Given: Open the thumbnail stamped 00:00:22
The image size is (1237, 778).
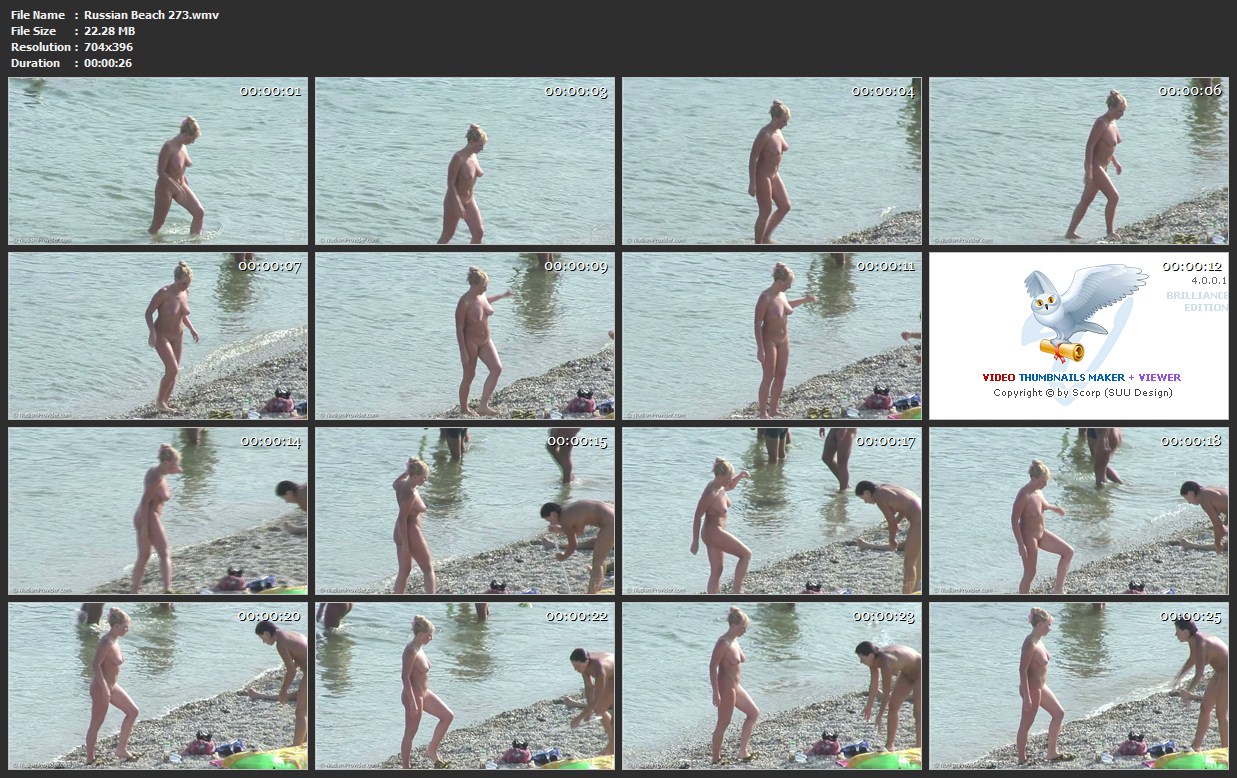Looking at the screenshot, I should coord(465,686).
